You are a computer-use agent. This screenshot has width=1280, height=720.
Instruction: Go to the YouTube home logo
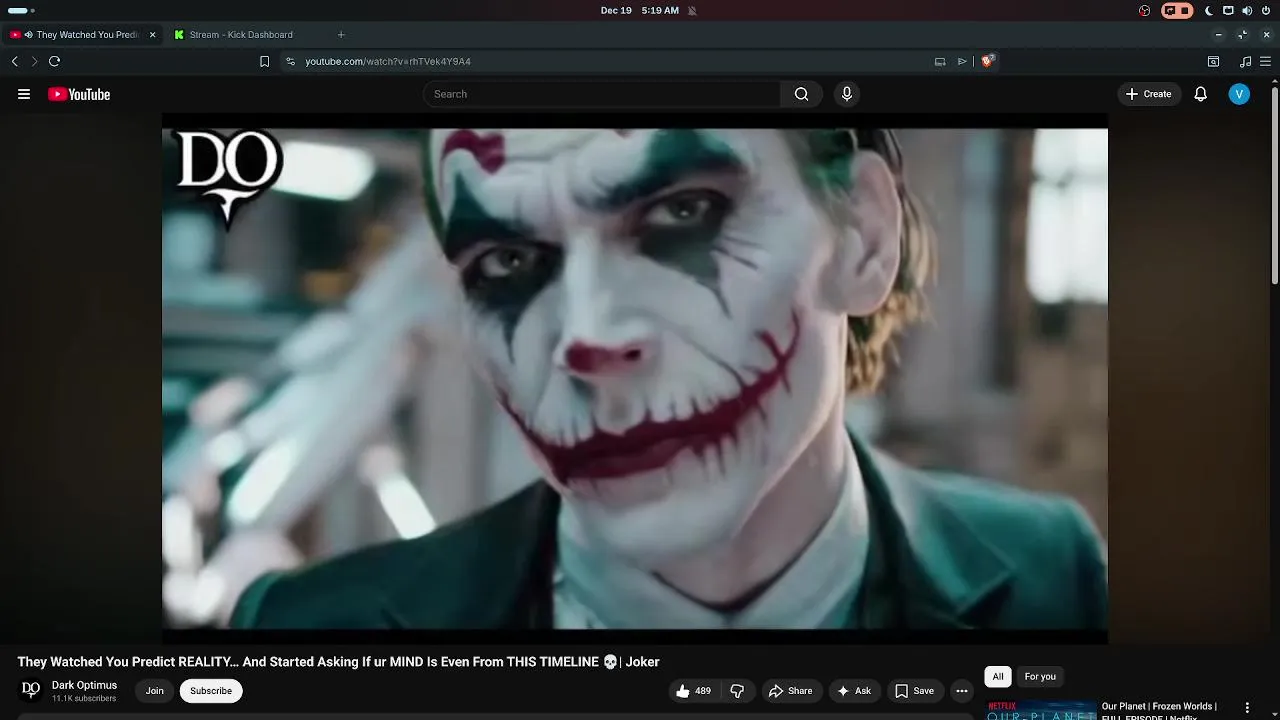coord(79,94)
